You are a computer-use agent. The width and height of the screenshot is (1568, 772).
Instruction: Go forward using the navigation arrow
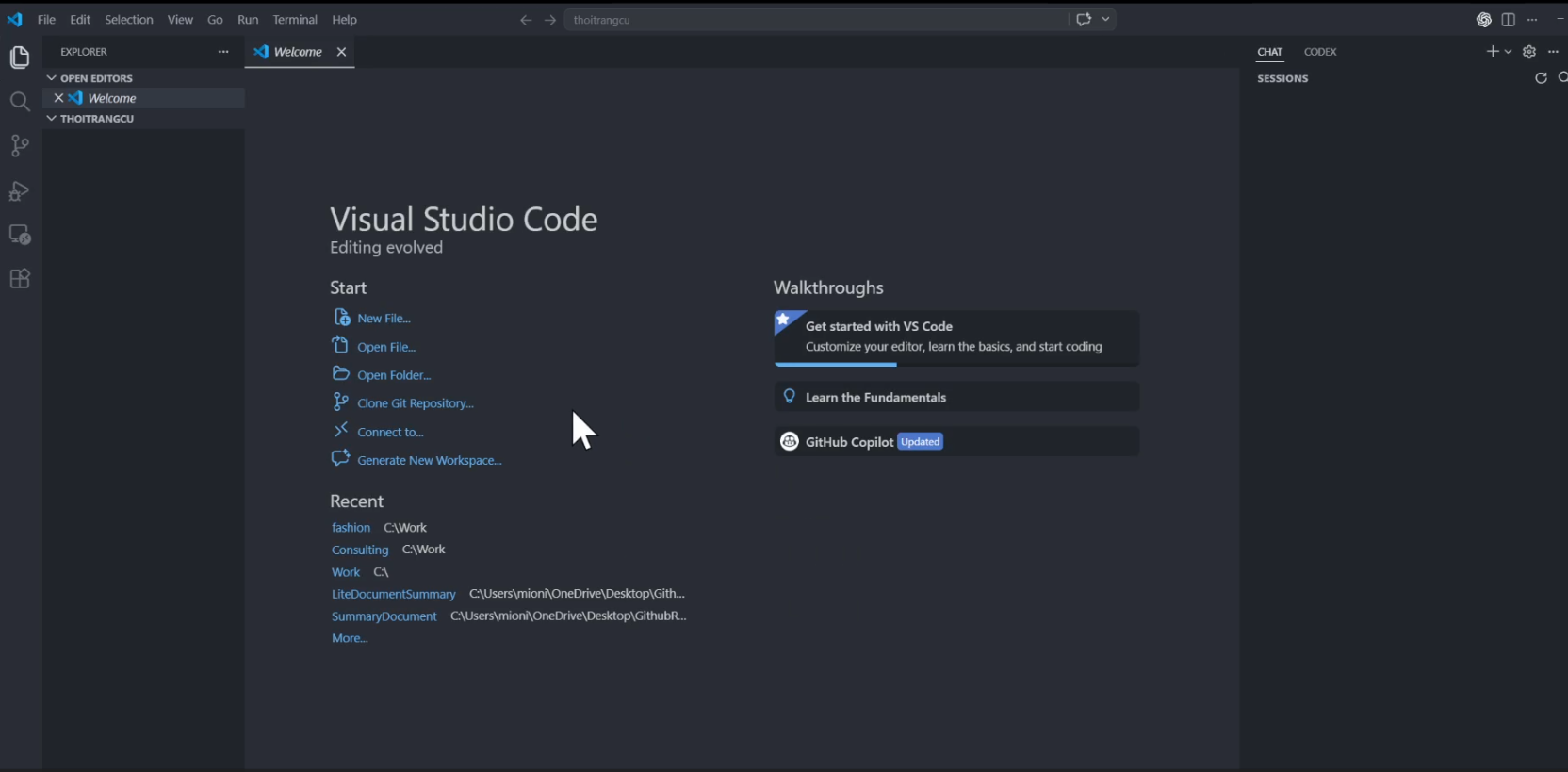tap(550, 20)
